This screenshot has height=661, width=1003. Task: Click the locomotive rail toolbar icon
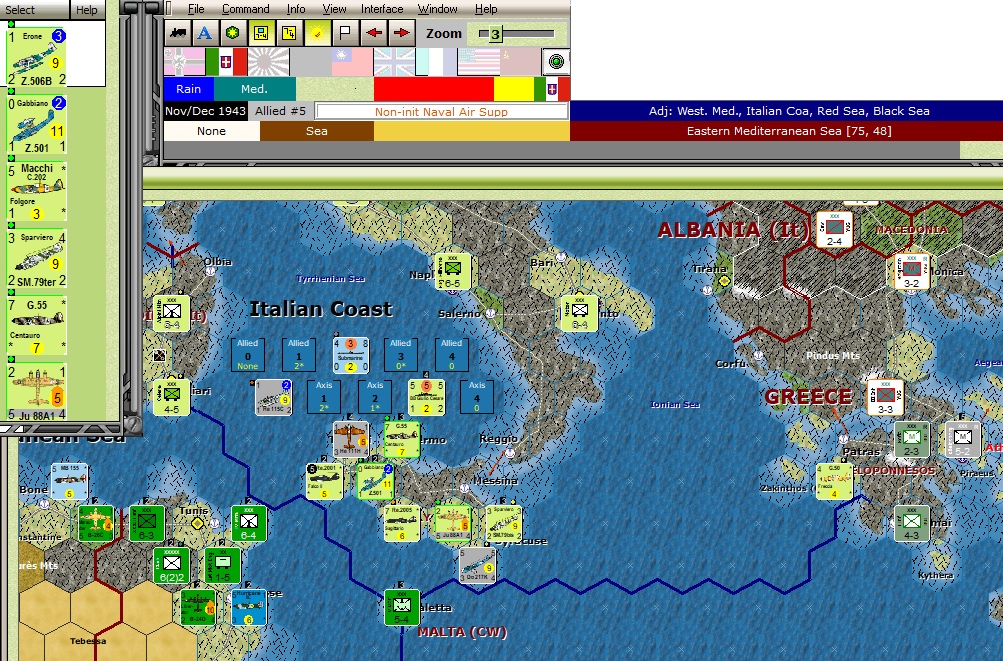point(177,33)
